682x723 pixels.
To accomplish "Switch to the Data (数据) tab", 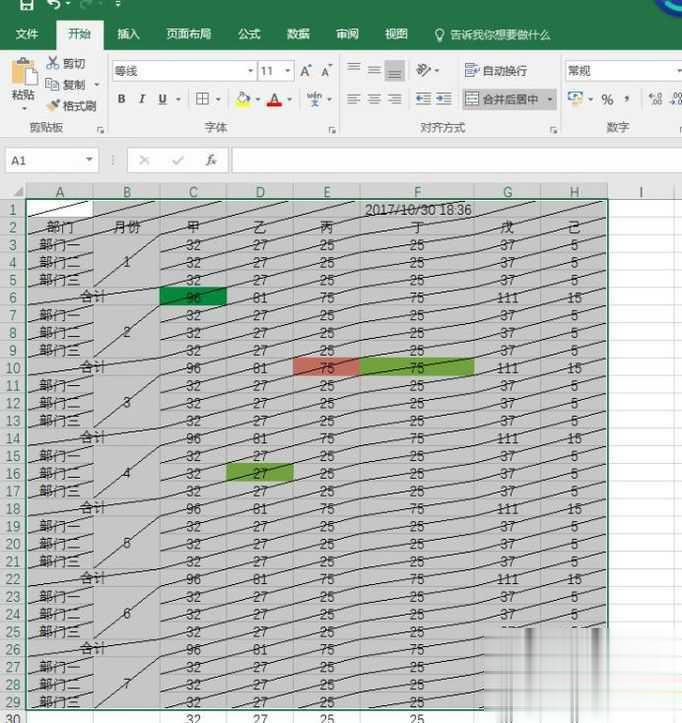I will (298, 34).
